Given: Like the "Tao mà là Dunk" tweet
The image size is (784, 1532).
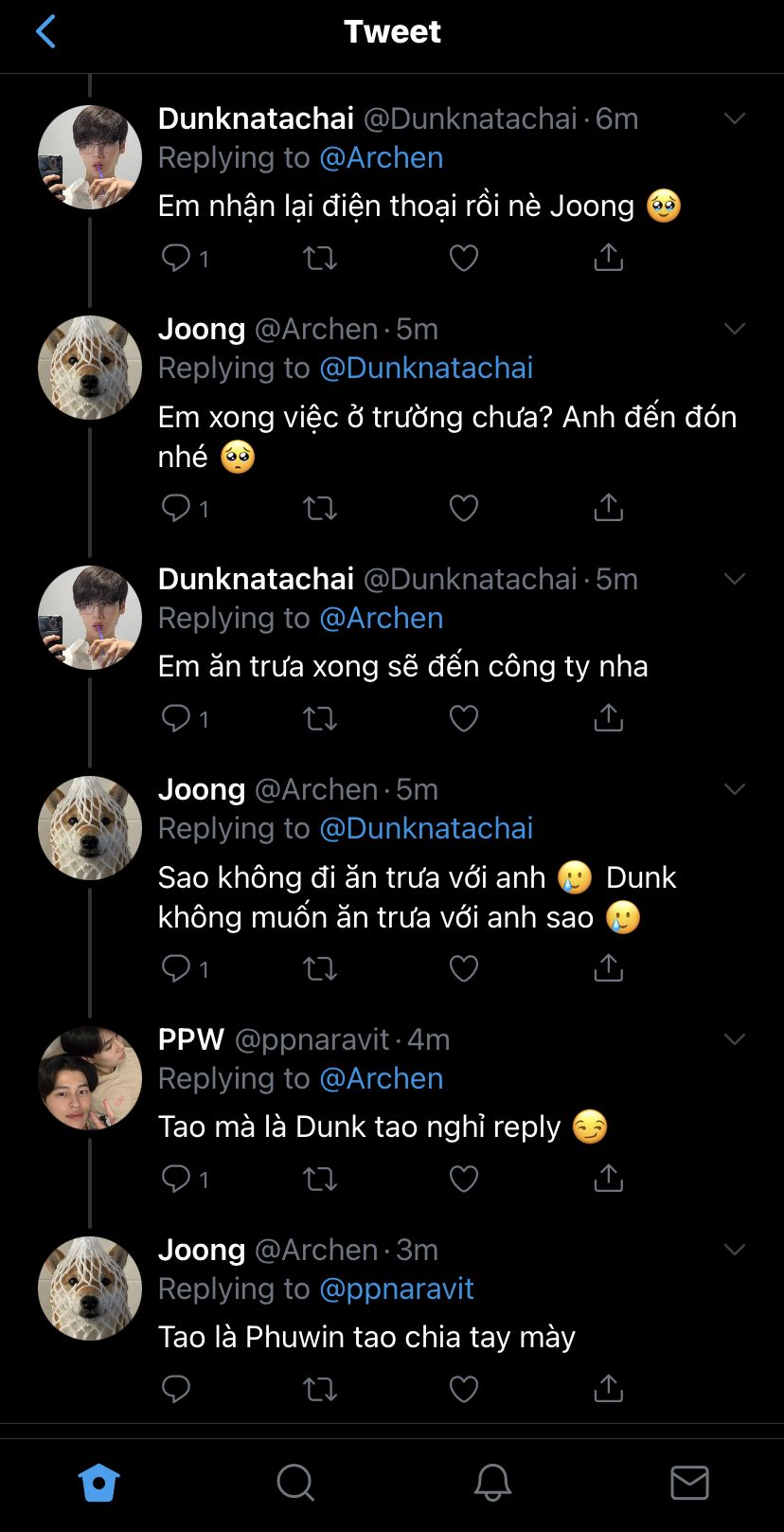Looking at the screenshot, I should 463,1179.
